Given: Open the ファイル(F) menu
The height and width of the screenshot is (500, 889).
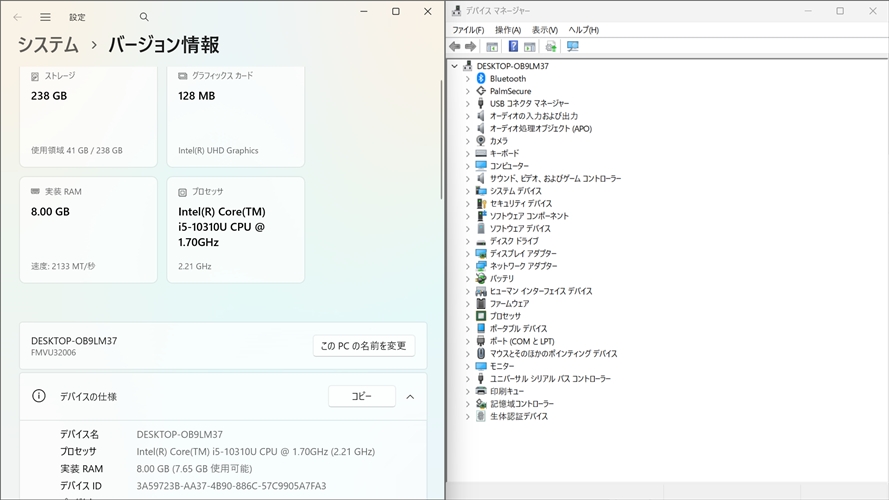Looking at the screenshot, I should click(x=468, y=30).
